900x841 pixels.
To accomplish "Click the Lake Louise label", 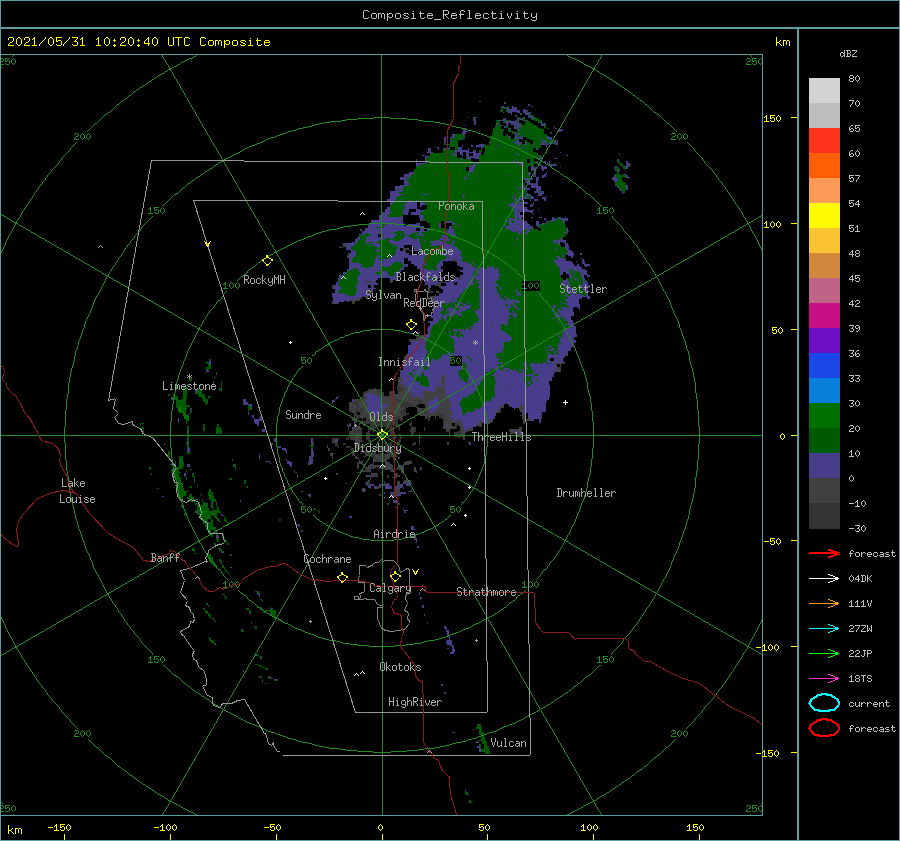I will point(77,491).
